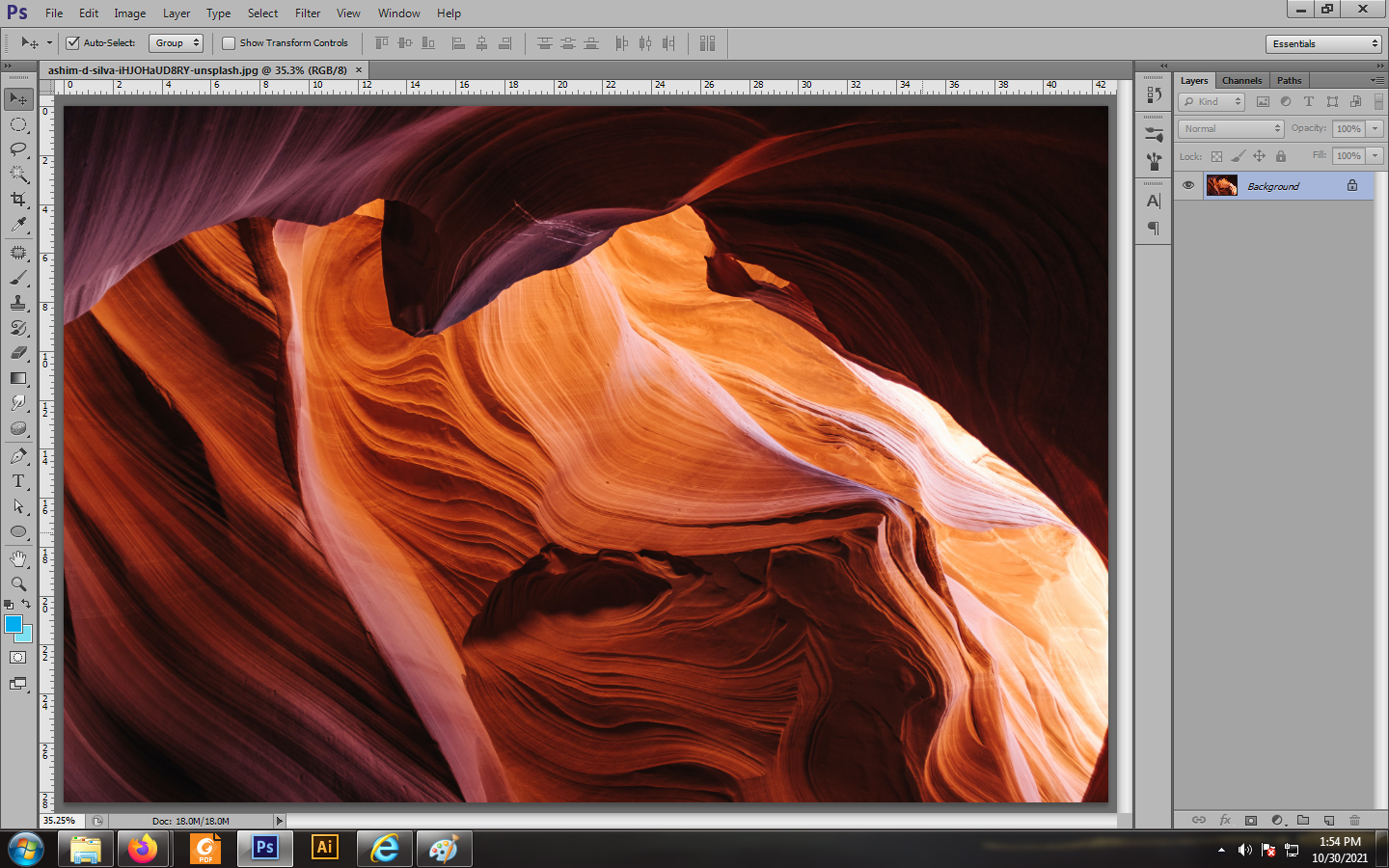Open the Filter menu
Screen dimensions: 1389x868
(308, 14)
